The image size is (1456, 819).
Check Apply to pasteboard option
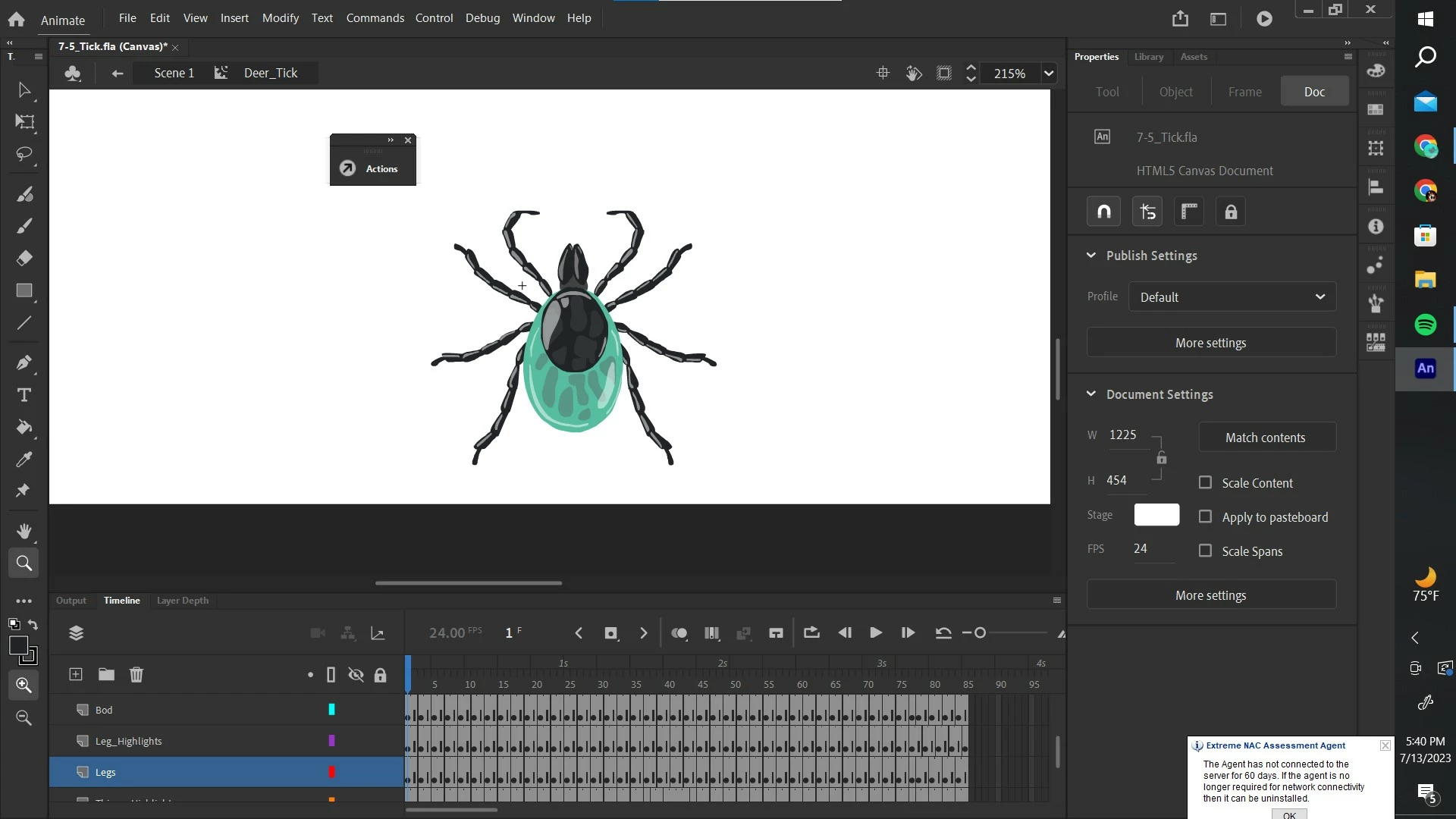(1205, 516)
